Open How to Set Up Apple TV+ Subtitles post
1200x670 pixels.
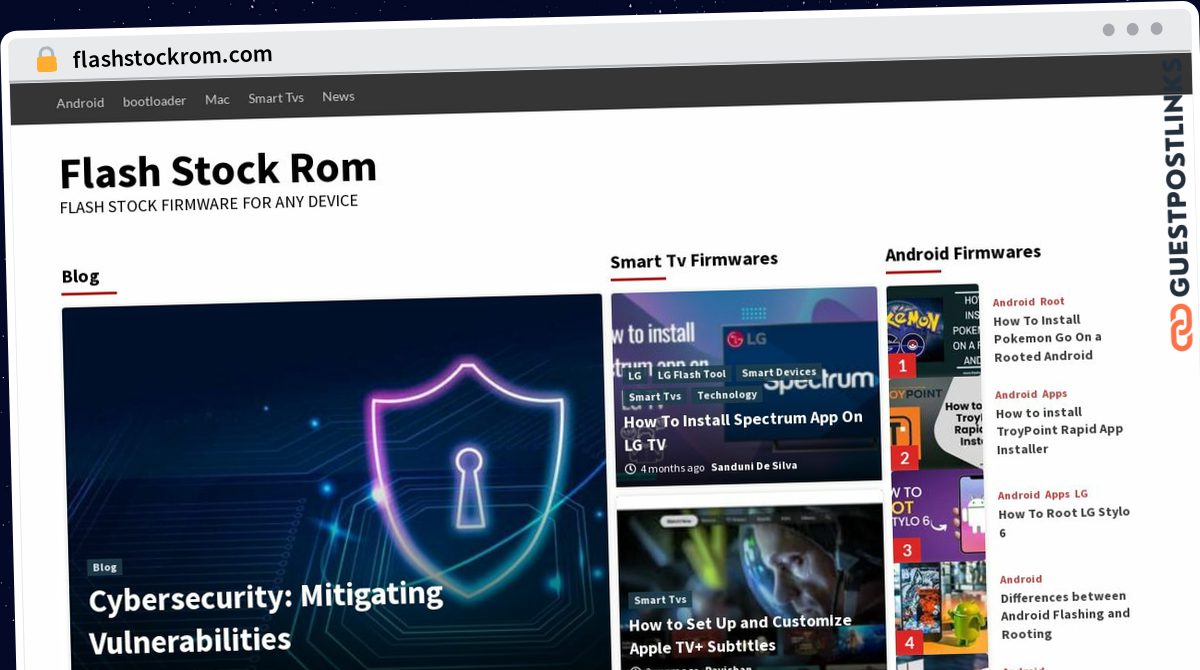pos(740,634)
